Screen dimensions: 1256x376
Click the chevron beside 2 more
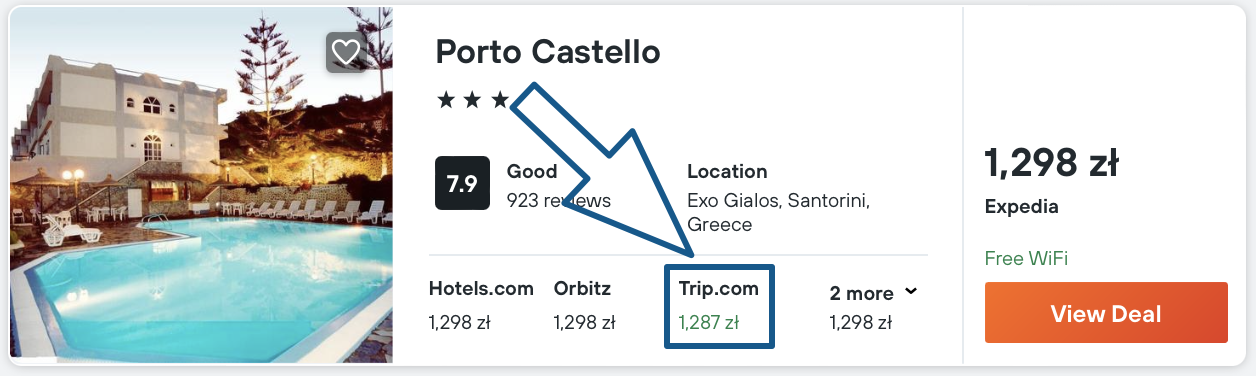click(x=911, y=292)
